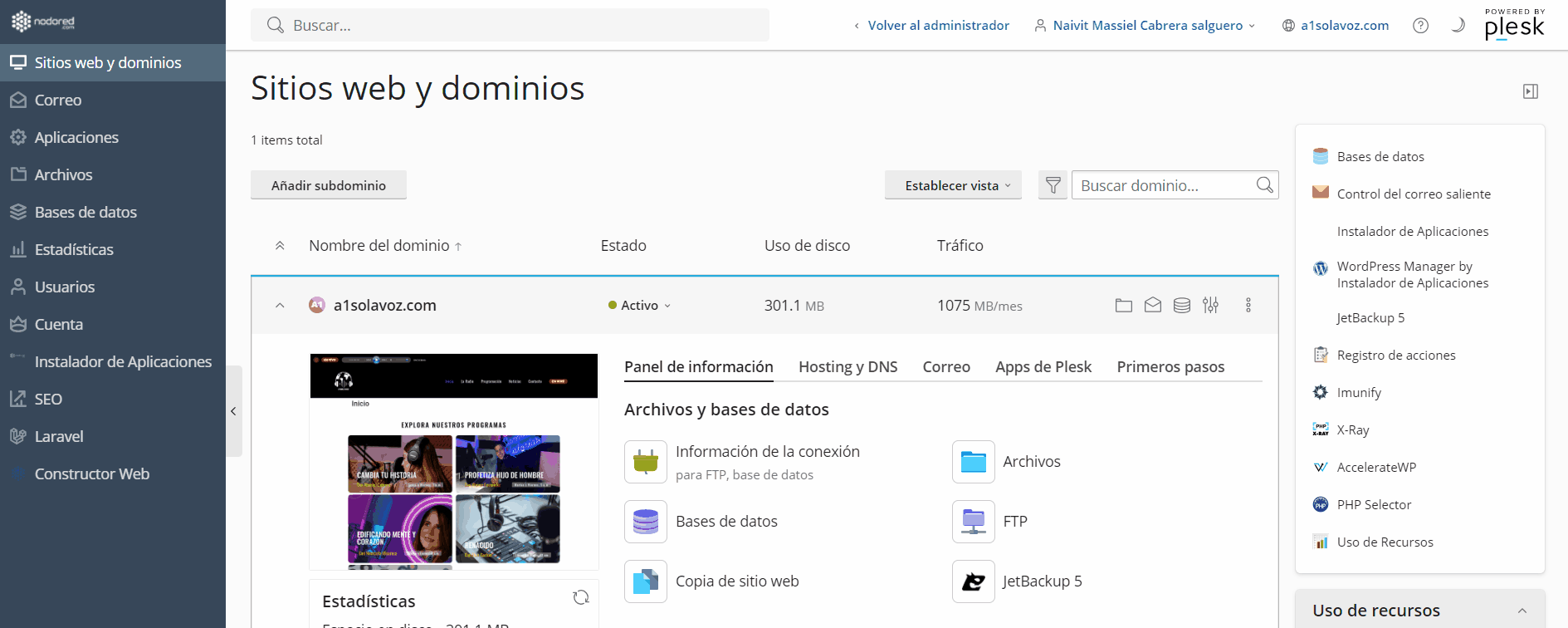Expand the Activo status dropdown
1568x628 pixels.
[639, 306]
